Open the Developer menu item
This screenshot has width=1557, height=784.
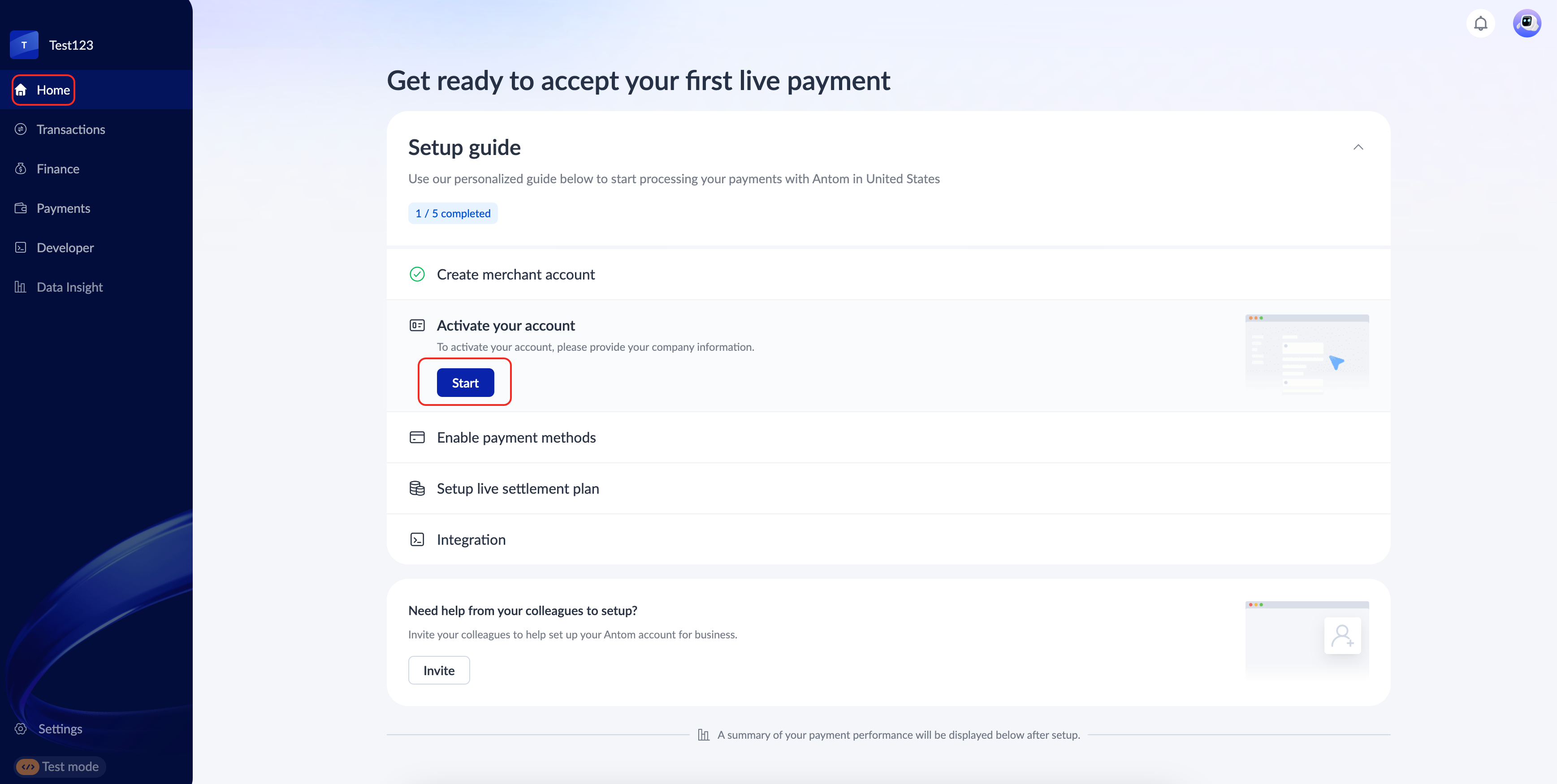click(65, 248)
